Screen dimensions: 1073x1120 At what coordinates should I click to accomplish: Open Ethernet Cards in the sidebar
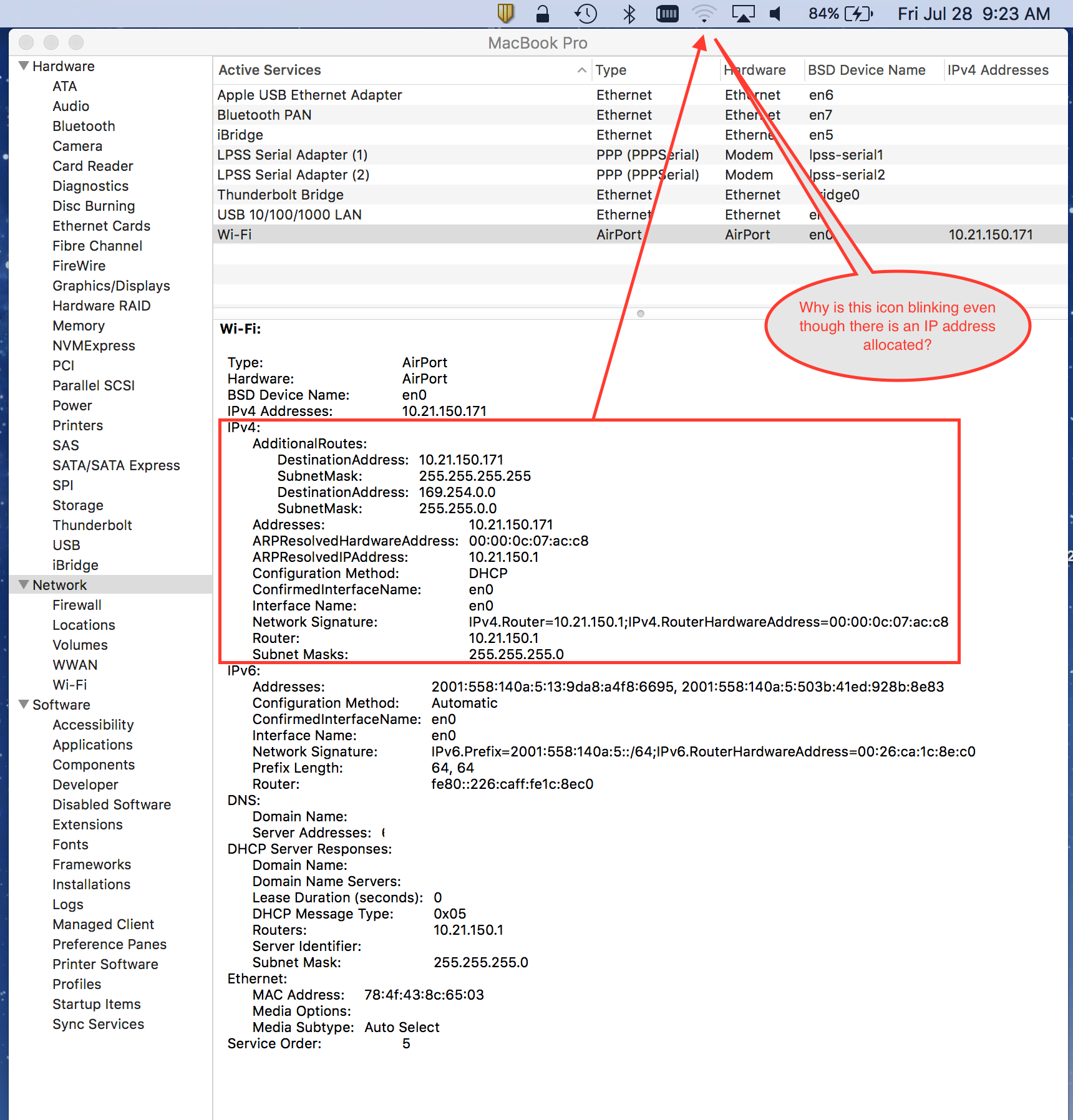(x=102, y=226)
